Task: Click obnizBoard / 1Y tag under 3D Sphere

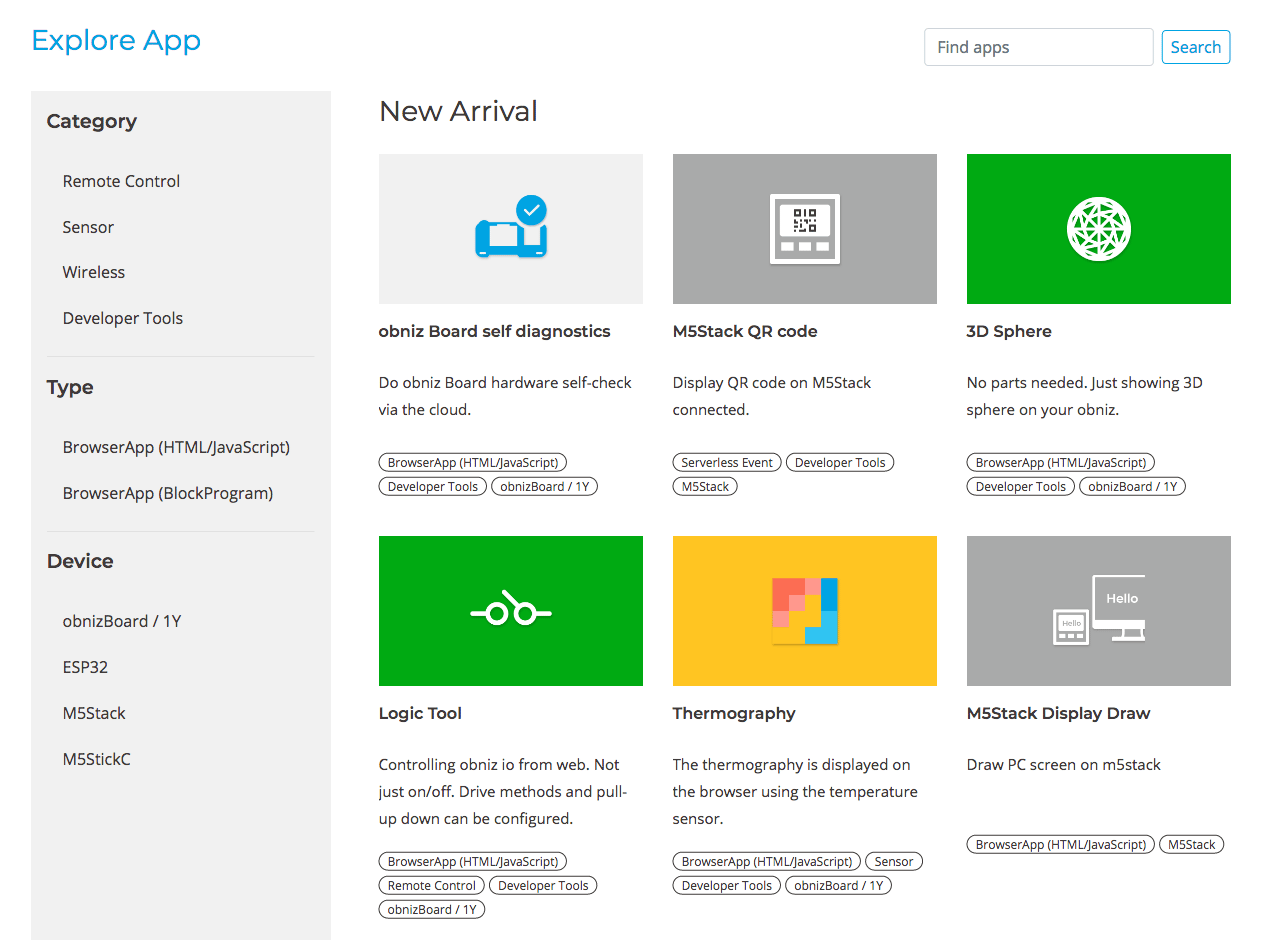Action: tap(1132, 487)
